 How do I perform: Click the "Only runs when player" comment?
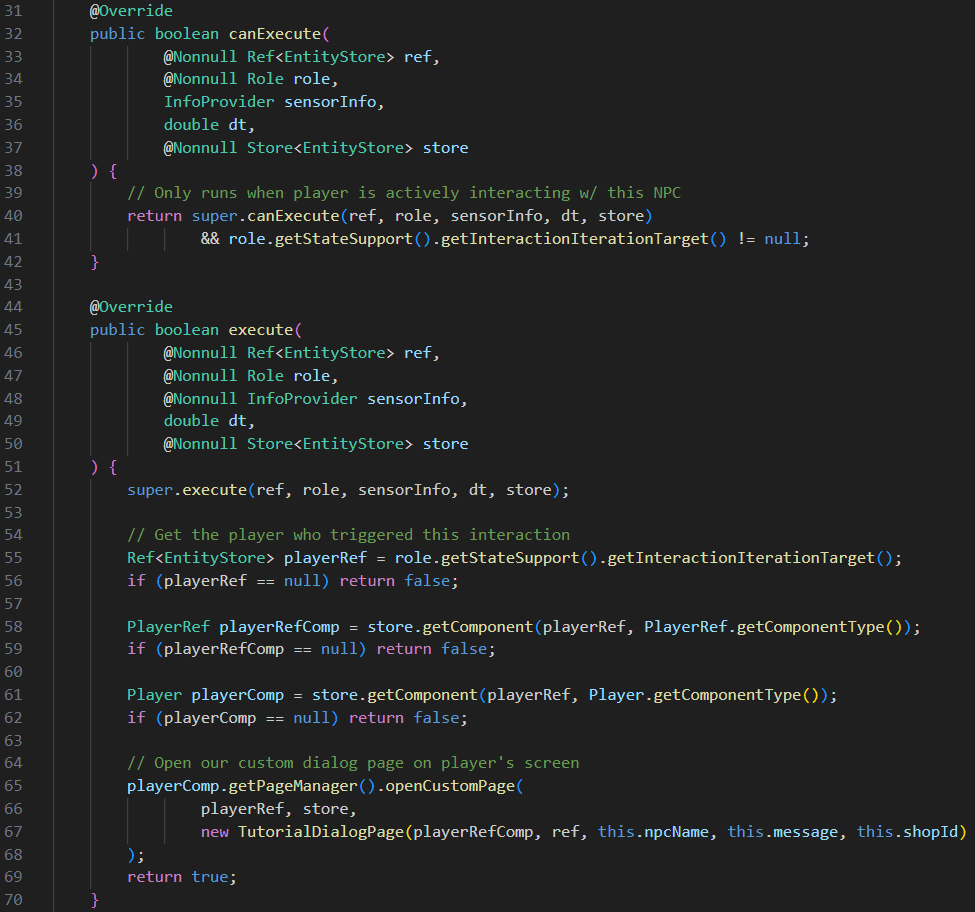(404, 192)
